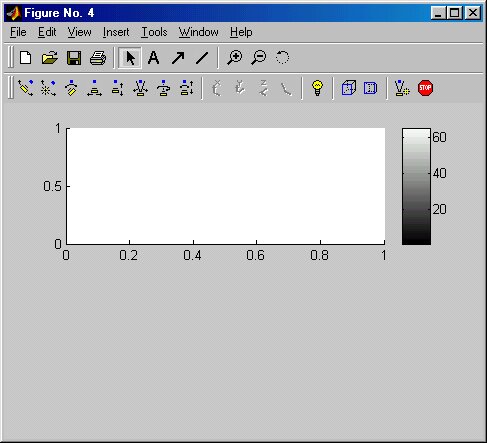Click the grayscale colorbar
The image size is (487, 443).
coord(416,187)
